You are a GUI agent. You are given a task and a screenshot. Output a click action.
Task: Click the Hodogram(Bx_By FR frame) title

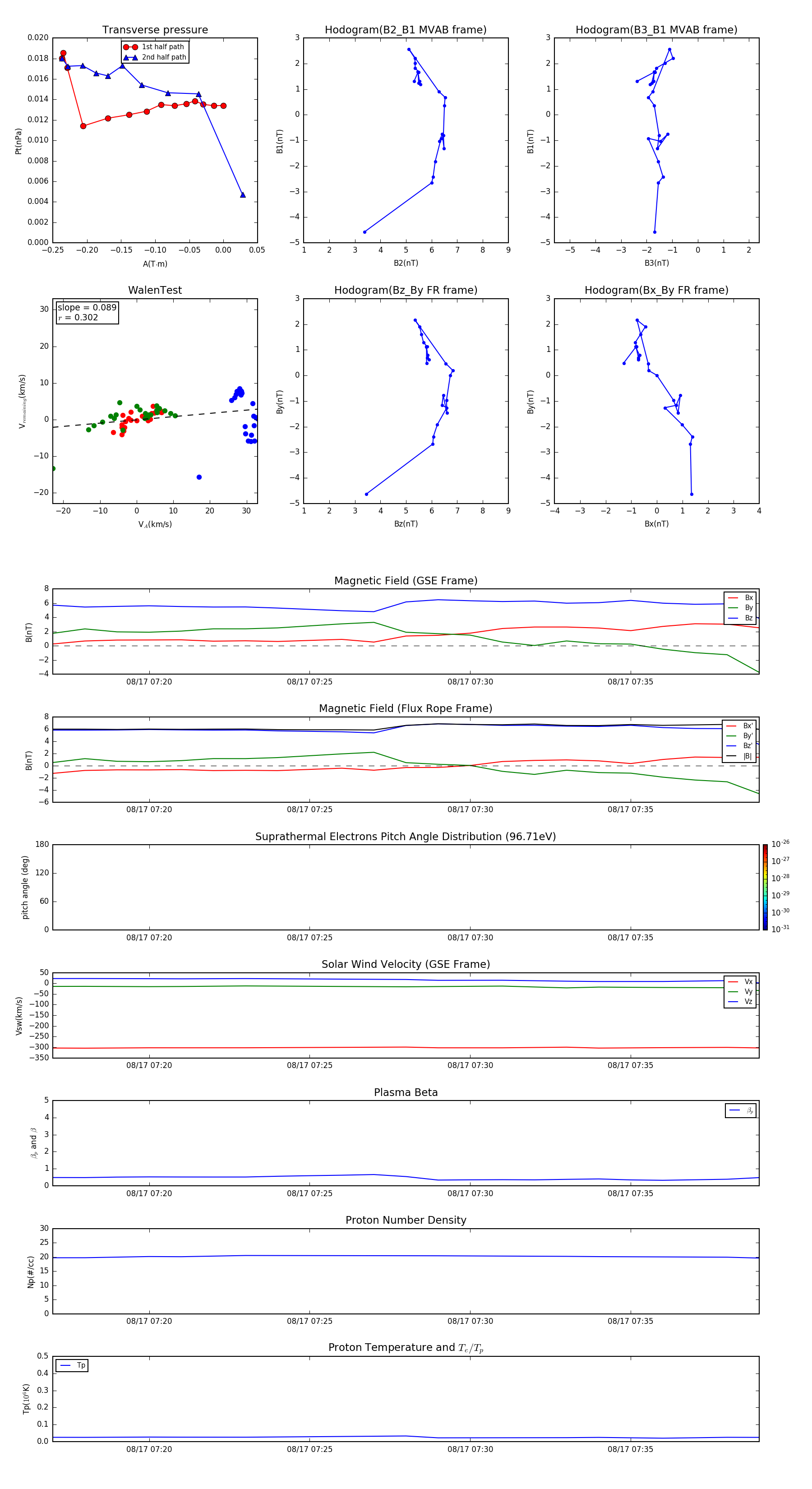656,290
